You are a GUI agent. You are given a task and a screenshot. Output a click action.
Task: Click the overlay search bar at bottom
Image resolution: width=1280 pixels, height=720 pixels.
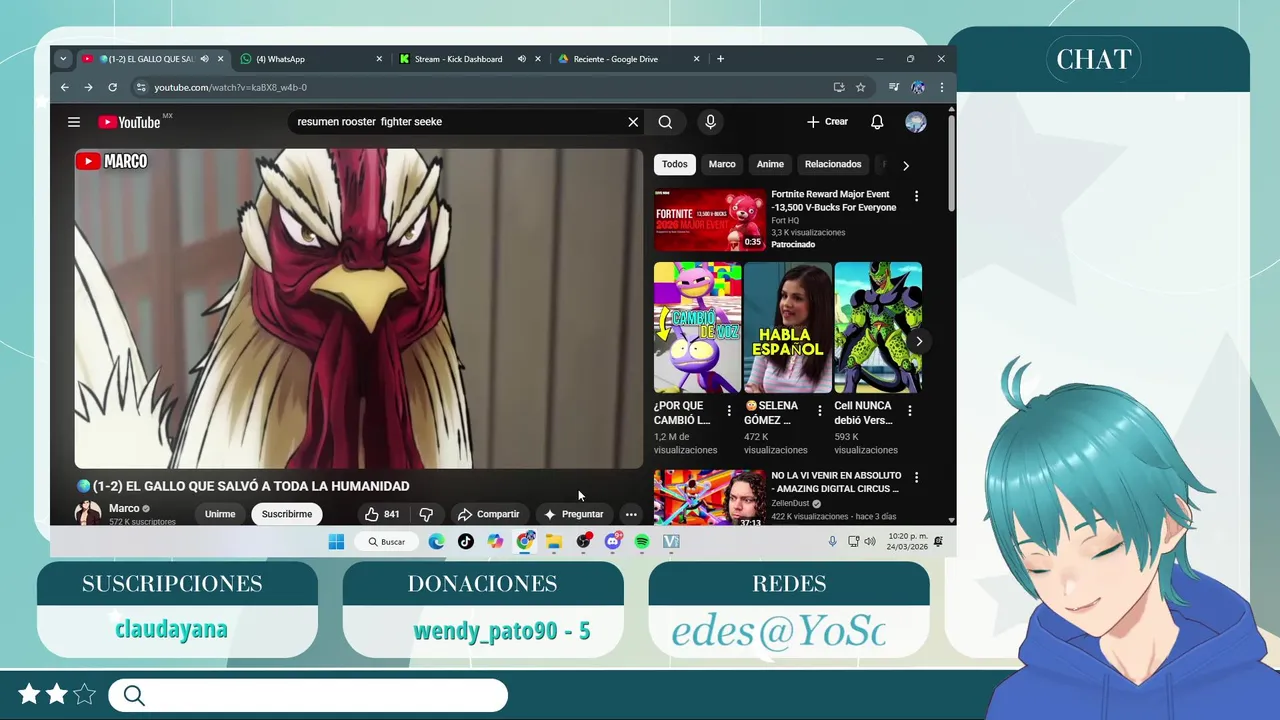[308, 695]
